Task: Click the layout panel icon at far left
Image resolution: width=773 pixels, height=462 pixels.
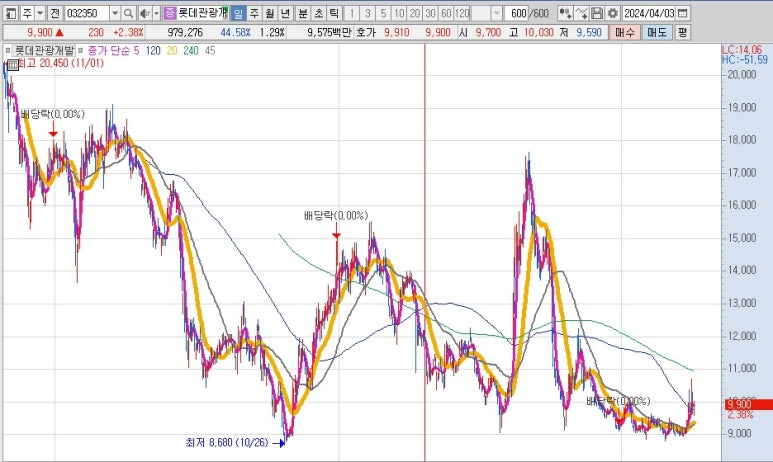Action: (11, 13)
